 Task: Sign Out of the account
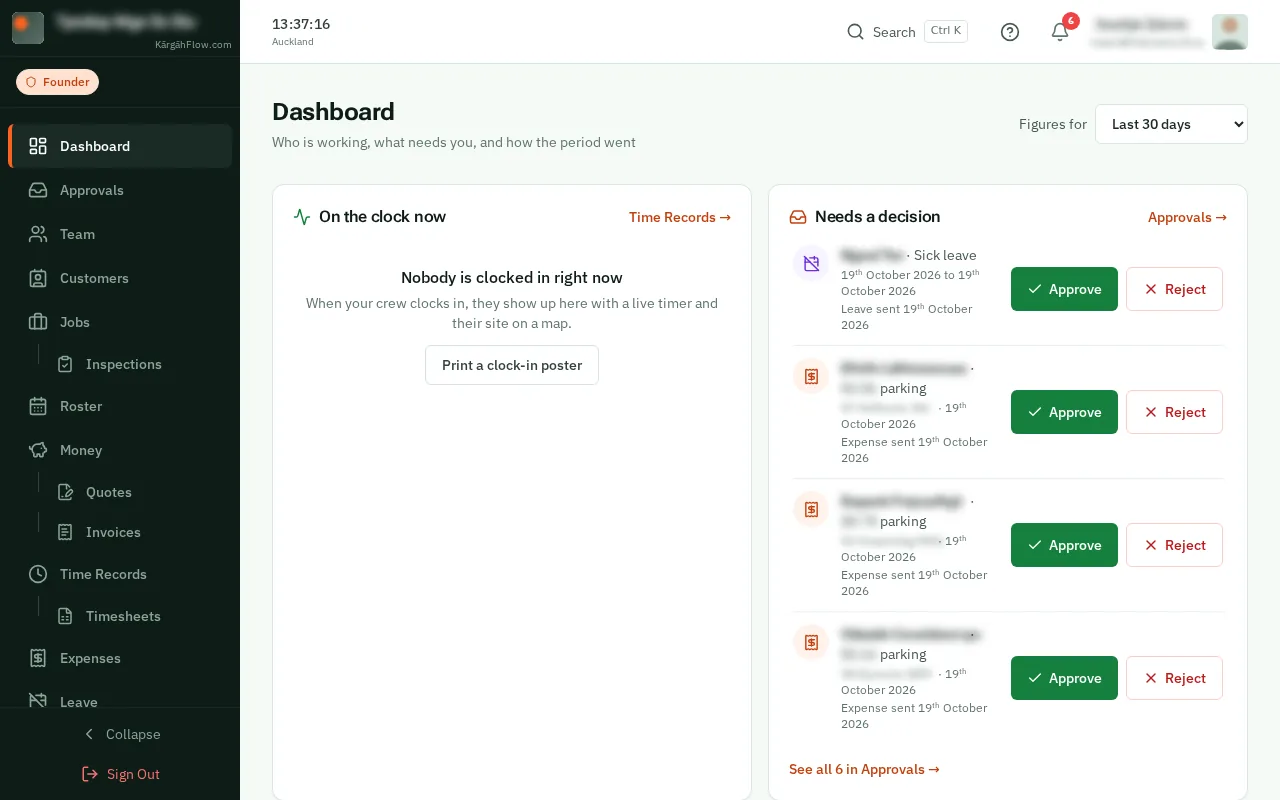click(x=120, y=774)
